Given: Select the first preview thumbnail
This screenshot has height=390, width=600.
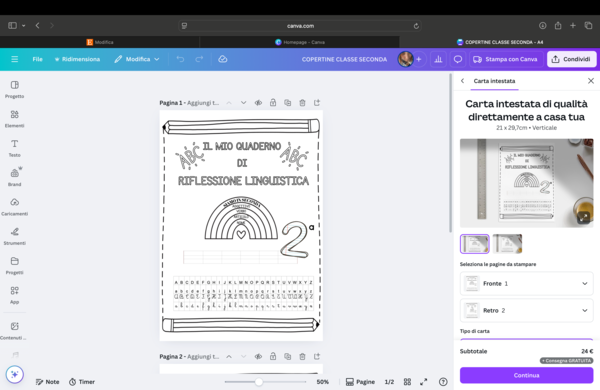Looking at the screenshot, I should coord(474,244).
